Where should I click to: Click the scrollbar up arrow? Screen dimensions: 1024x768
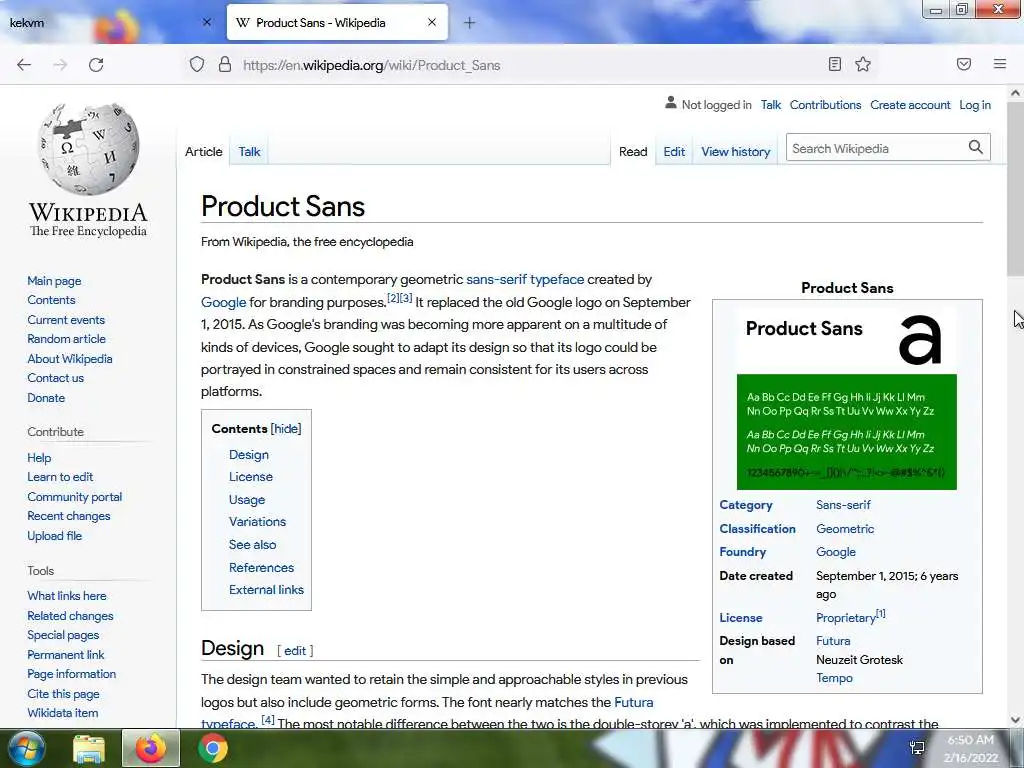coord(1015,93)
